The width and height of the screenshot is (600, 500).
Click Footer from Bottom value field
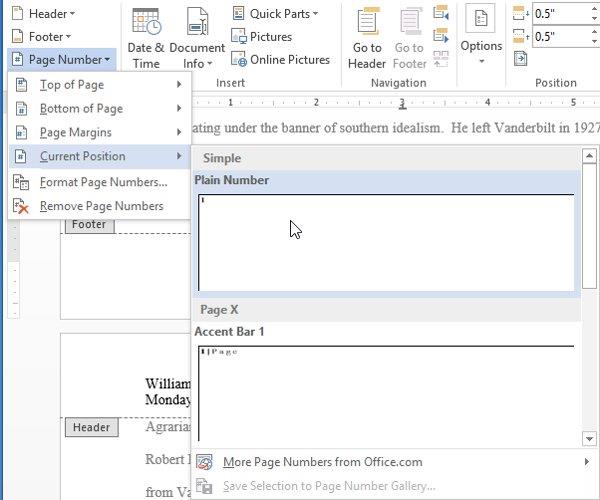(561, 37)
